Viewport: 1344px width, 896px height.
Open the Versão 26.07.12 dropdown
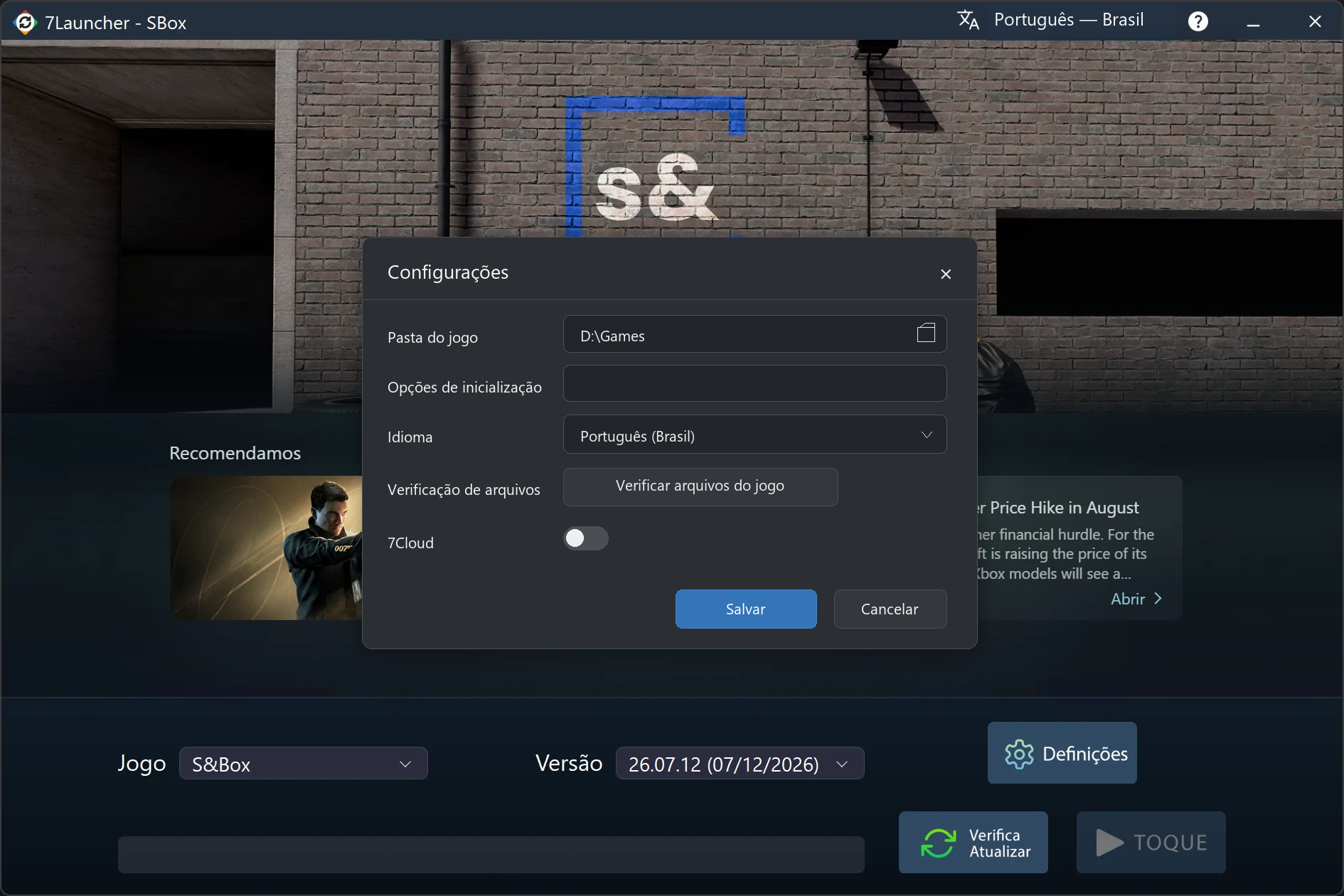pos(740,764)
